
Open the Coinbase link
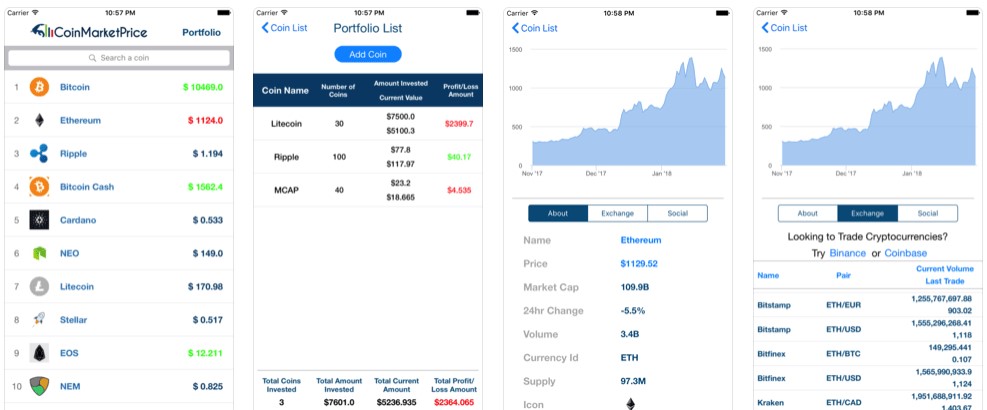pyautogui.click(x=906, y=253)
